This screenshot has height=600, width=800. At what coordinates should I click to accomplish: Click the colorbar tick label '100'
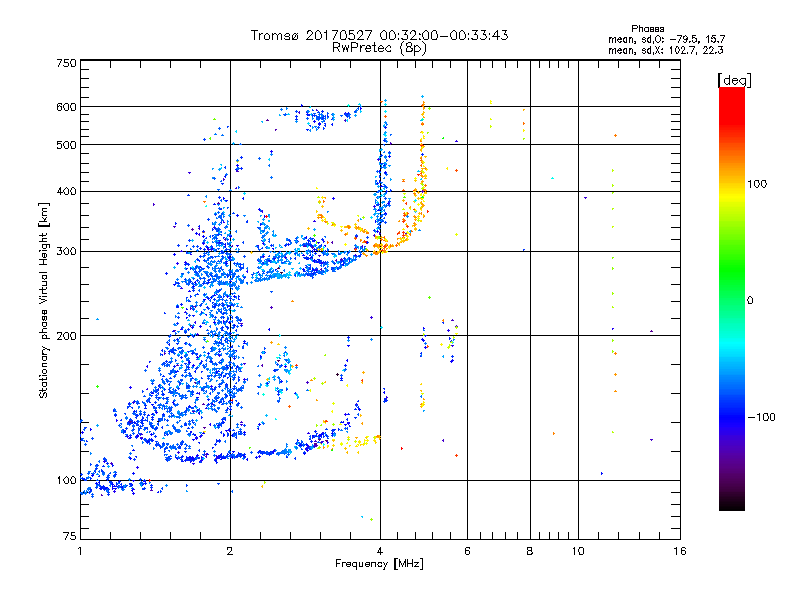point(757,184)
